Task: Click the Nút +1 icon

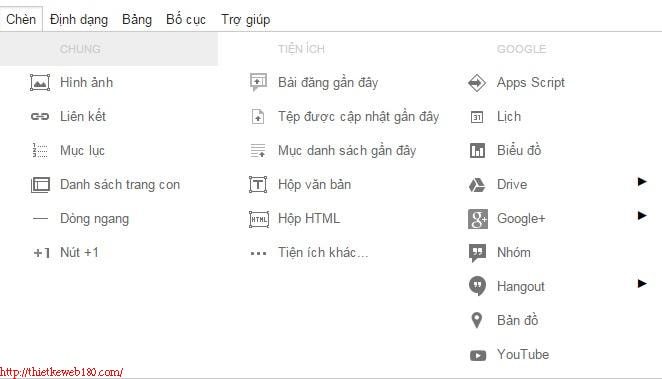Action: [41, 253]
